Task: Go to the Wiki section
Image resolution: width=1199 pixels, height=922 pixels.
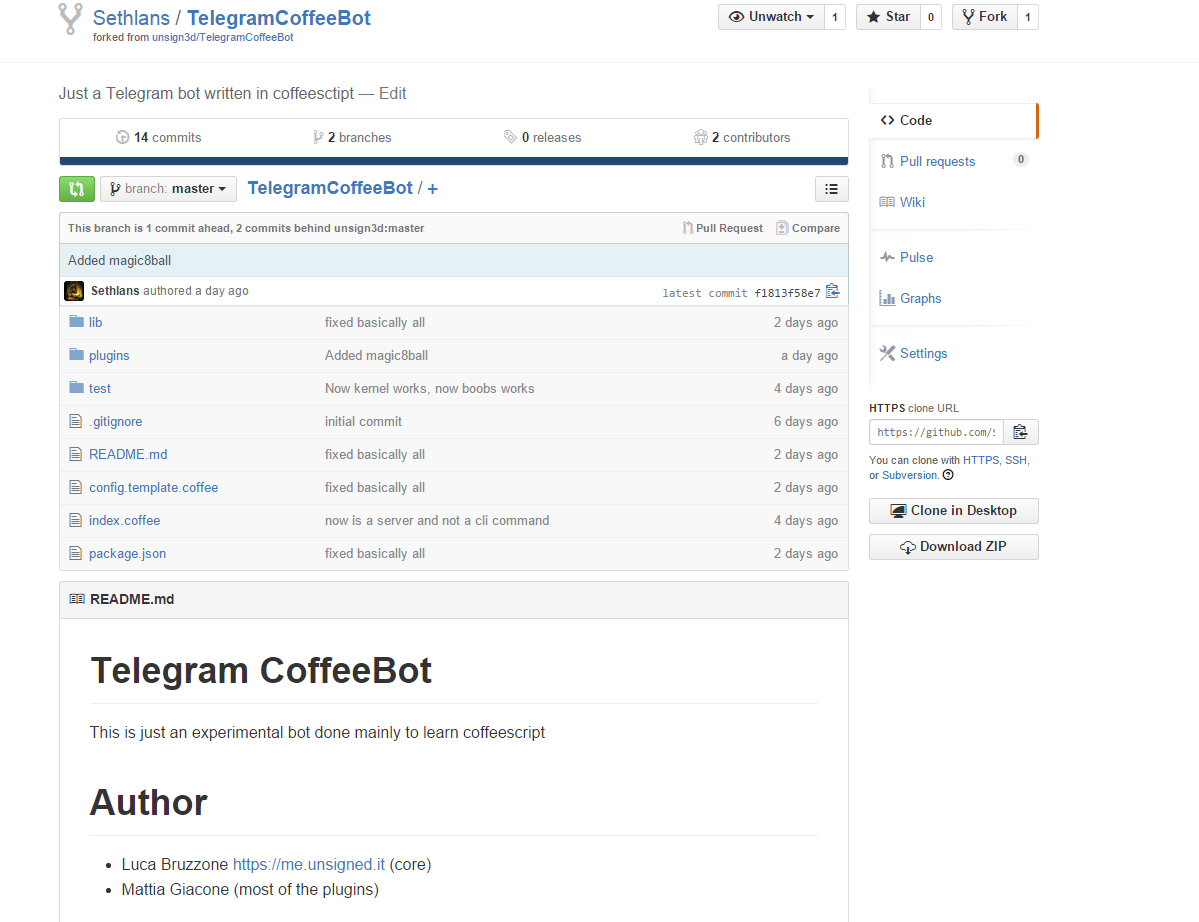Action: tap(912, 202)
